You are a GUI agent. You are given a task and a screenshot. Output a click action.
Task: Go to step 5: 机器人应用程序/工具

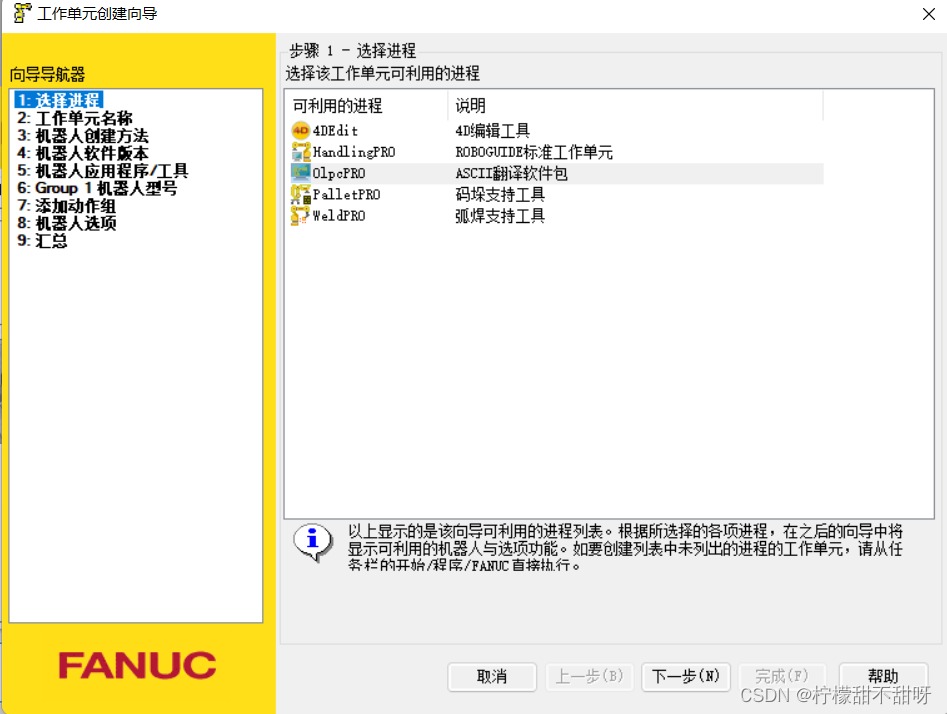pyautogui.click(x=103, y=170)
